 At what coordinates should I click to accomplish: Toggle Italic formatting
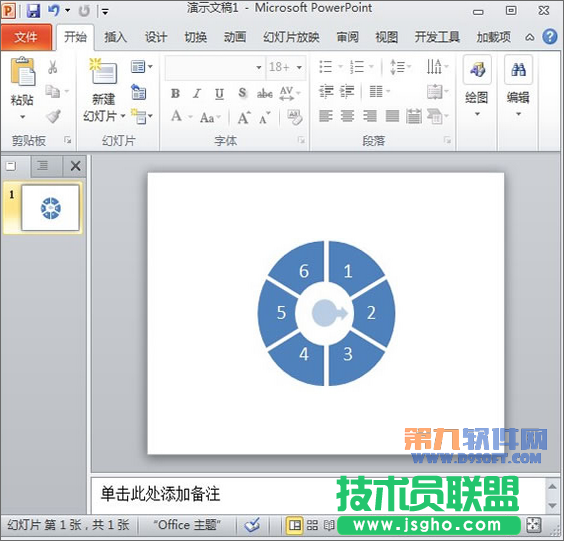197,94
